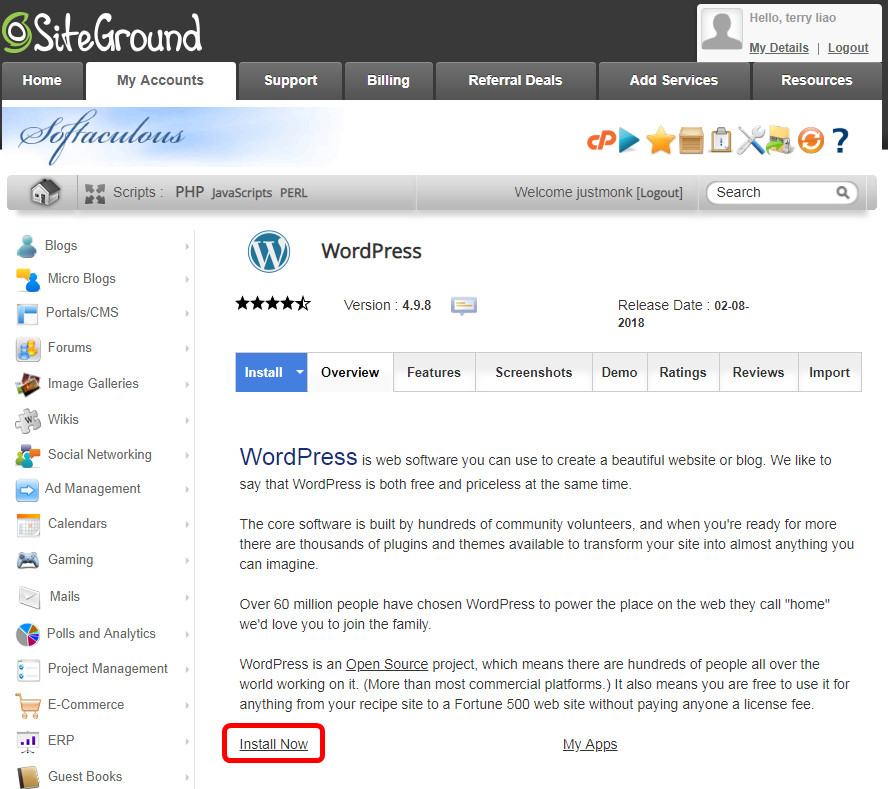Expand the Blogs category arrow
The width and height of the screenshot is (888, 789).
187,246
